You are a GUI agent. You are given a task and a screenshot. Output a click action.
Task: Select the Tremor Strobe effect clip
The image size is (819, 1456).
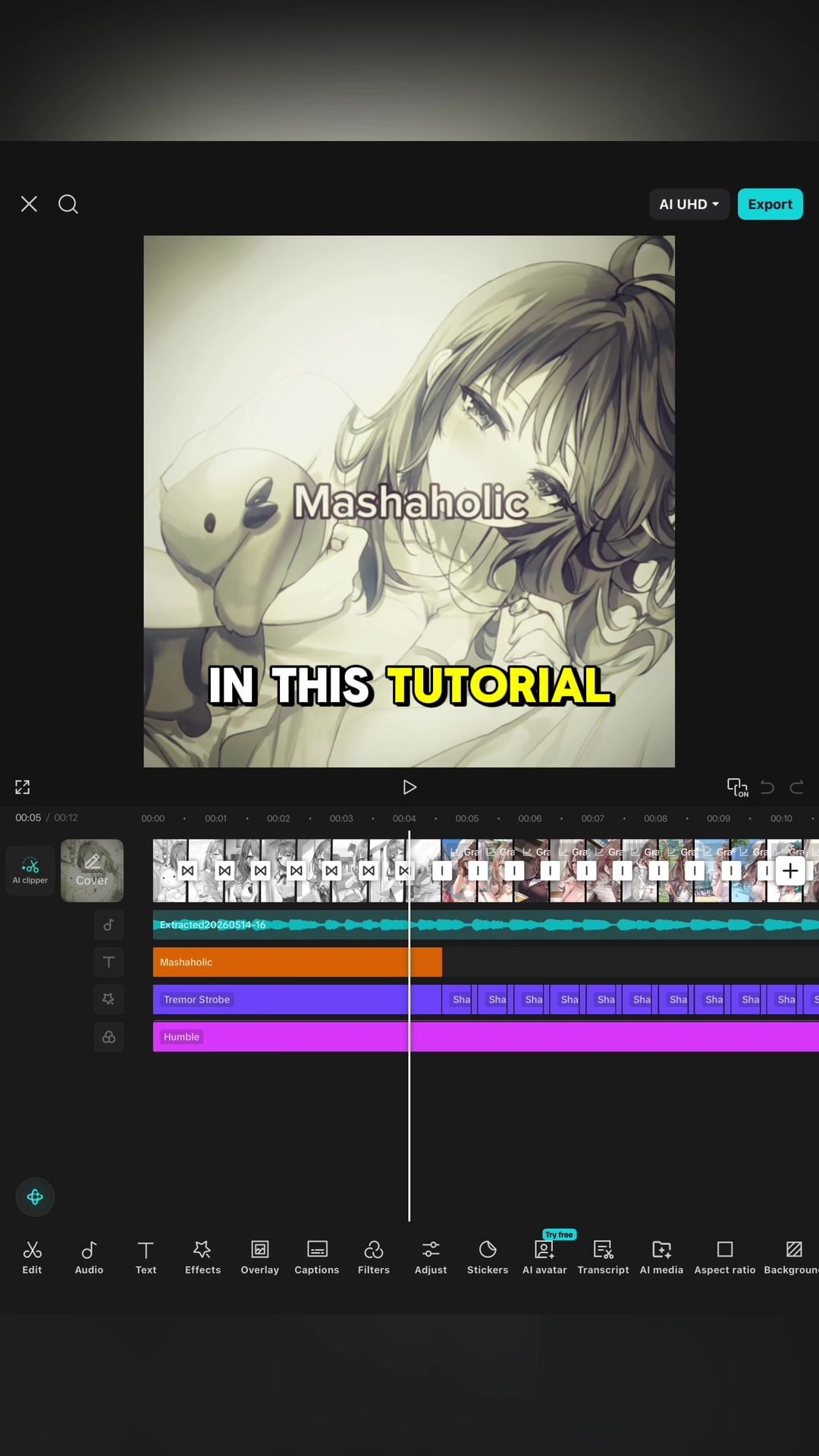coord(297,999)
